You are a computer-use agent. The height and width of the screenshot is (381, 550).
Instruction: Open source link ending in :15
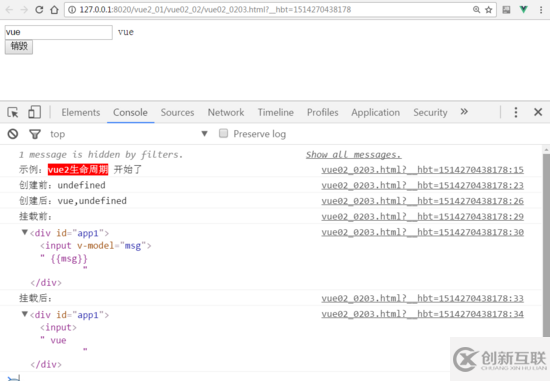click(422, 170)
